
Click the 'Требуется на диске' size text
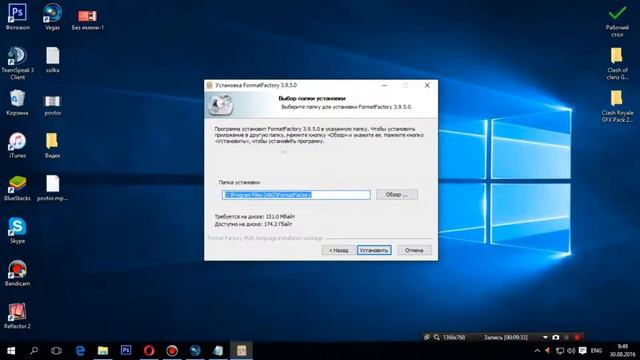255,217
